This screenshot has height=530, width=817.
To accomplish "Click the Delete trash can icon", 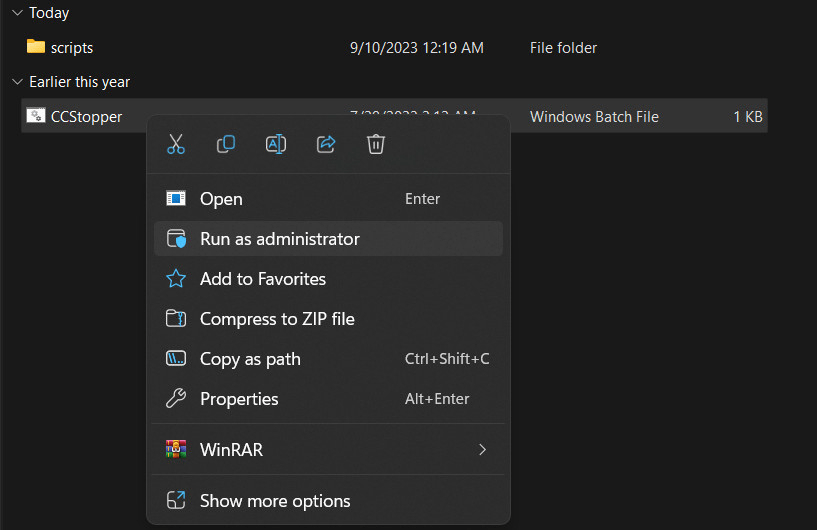I will (x=376, y=144).
